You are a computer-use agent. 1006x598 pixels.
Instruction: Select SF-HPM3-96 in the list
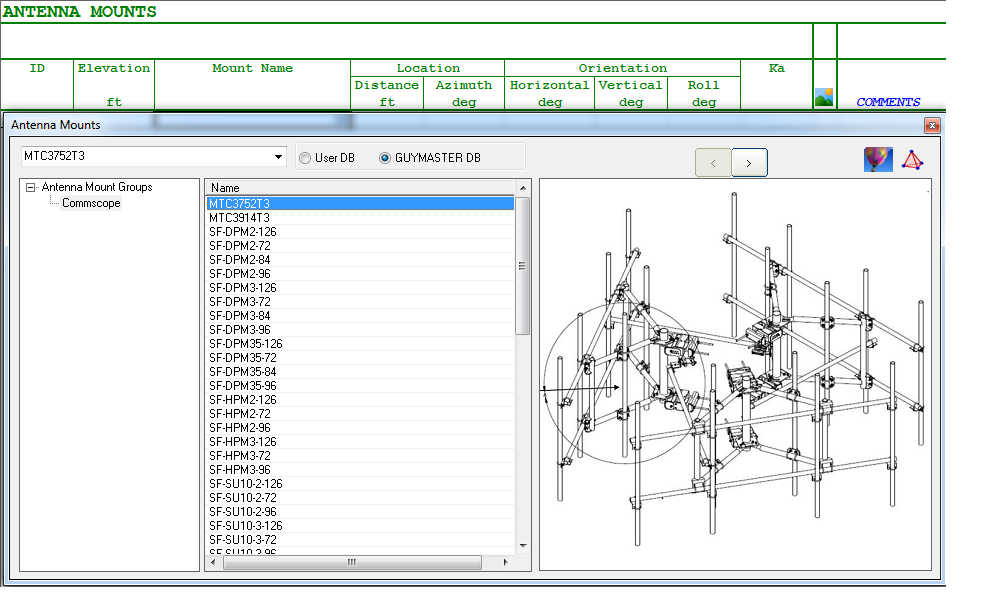360,470
